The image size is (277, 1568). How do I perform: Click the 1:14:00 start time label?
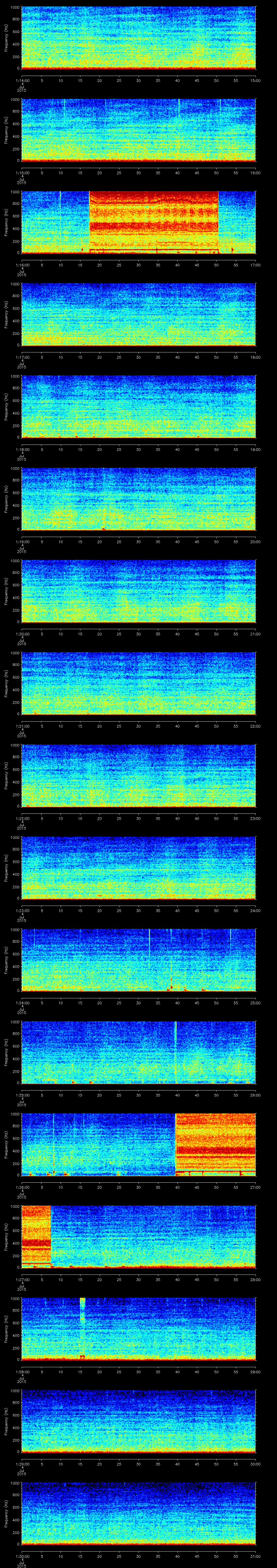click(x=22, y=80)
